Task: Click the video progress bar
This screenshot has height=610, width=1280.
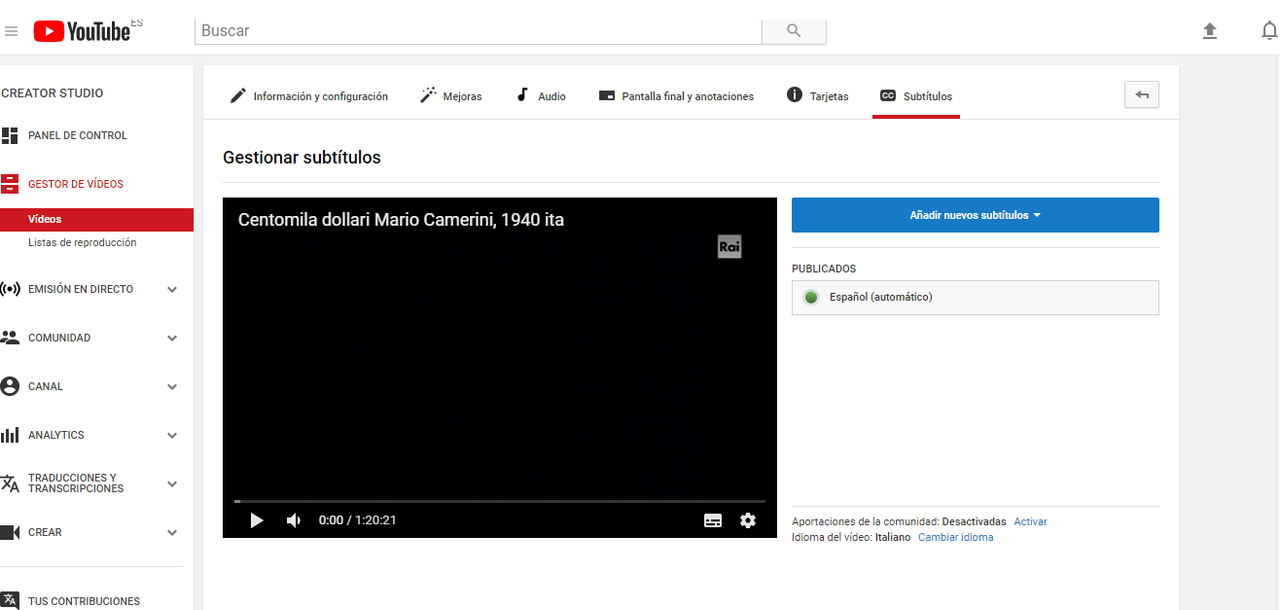Action: [x=500, y=501]
